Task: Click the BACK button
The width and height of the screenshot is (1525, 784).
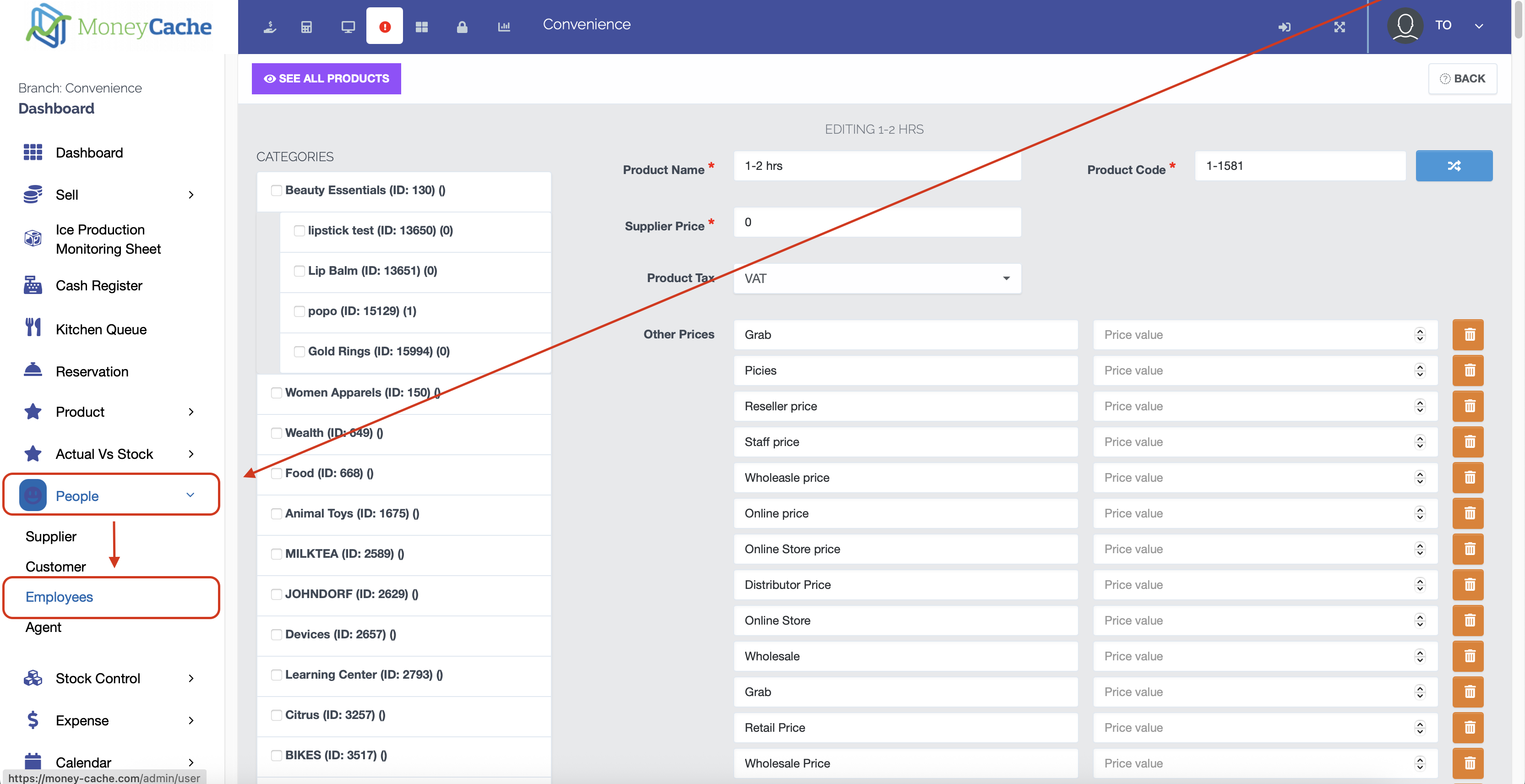Action: click(x=1462, y=79)
